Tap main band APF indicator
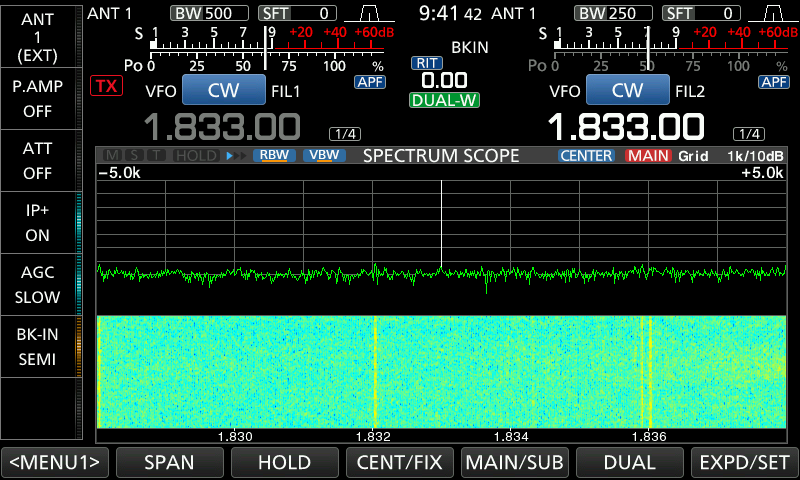800x480 pixels. (x=370, y=82)
